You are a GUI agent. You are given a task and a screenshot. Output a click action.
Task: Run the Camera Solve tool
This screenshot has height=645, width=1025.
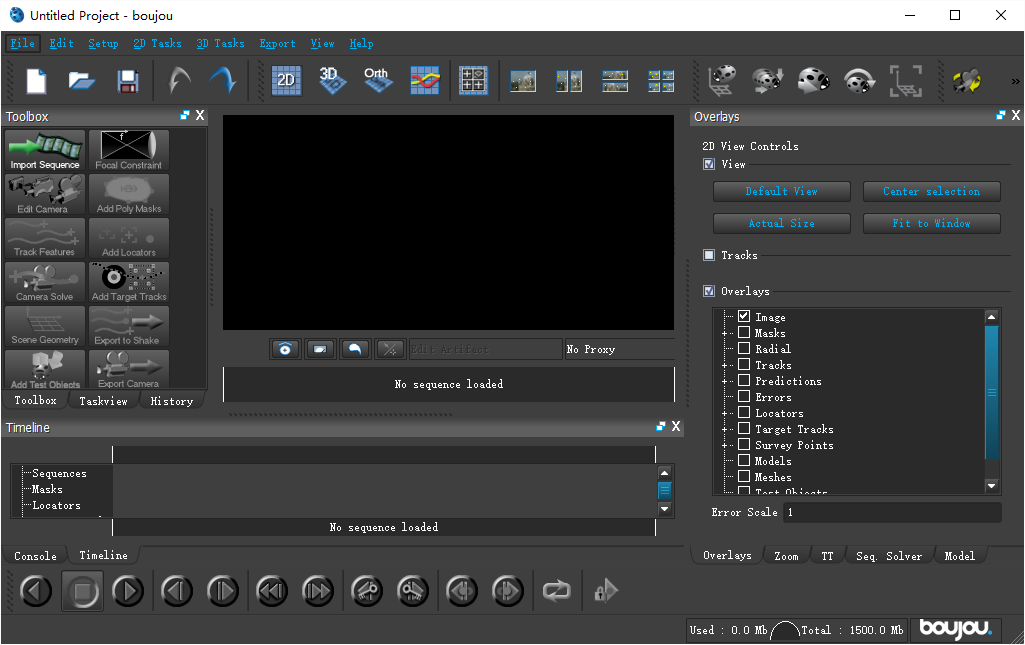45,282
